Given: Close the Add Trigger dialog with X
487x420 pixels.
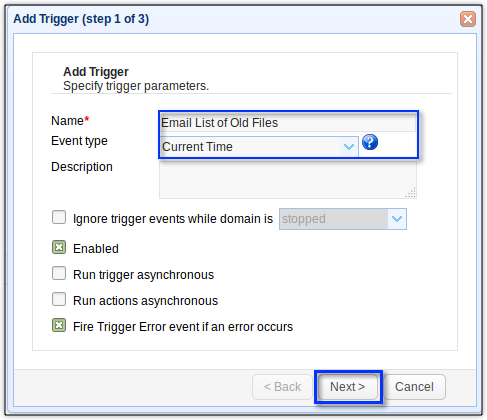Looking at the screenshot, I should point(468,19).
